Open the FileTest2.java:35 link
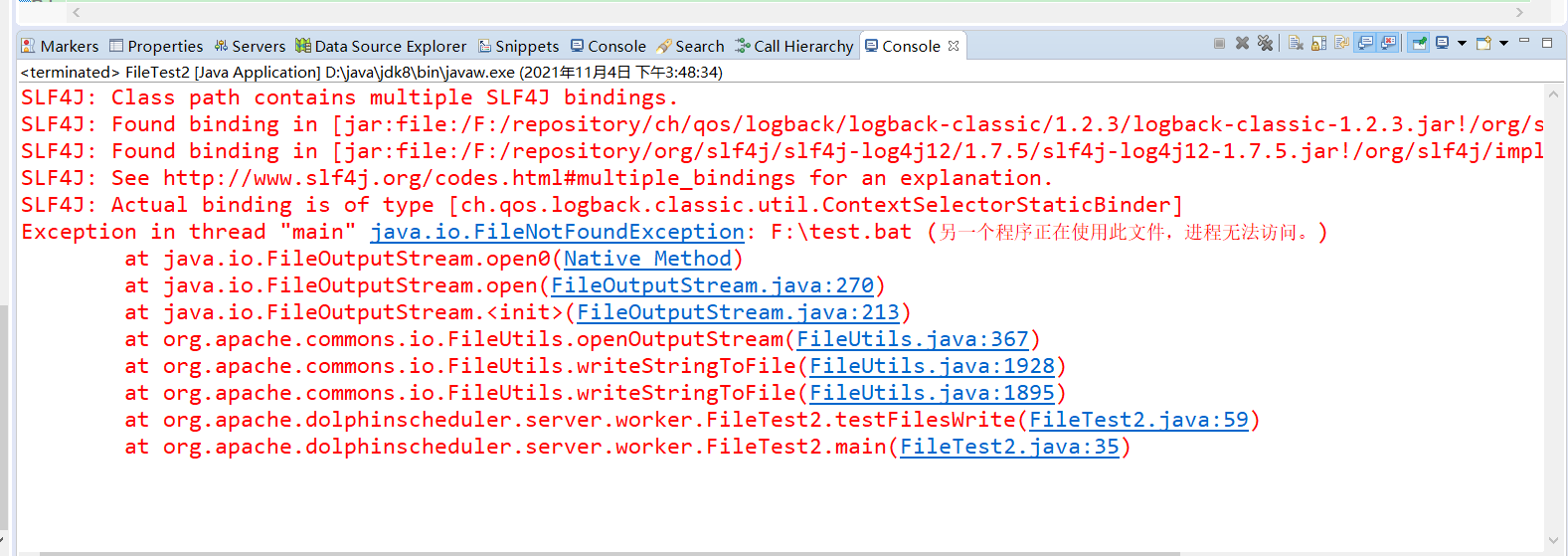The height and width of the screenshot is (556, 1568). click(x=1010, y=447)
